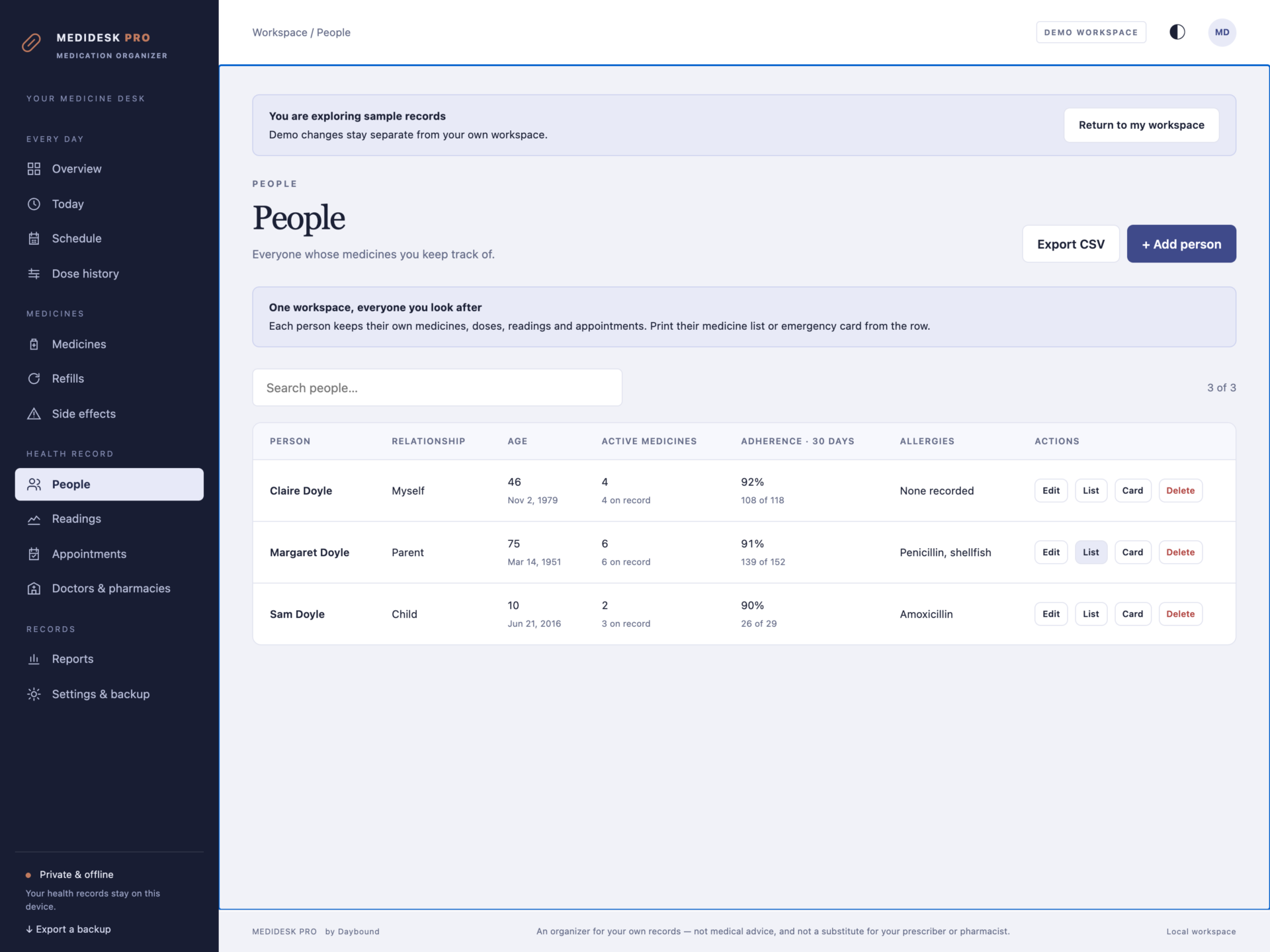
Task: Click the Reports bar chart icon
Action: click(x=34, y=659)
